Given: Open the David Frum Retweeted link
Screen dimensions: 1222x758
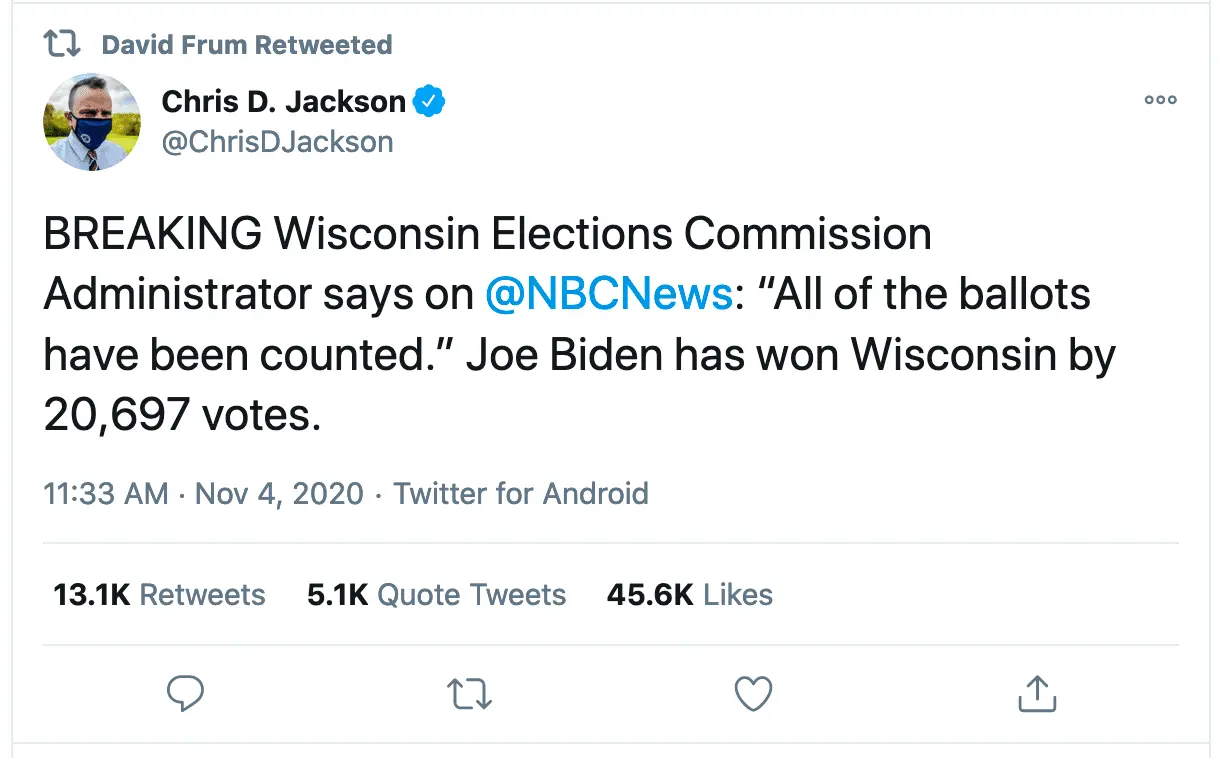Looking at the screenshot, I should point(247,45).
